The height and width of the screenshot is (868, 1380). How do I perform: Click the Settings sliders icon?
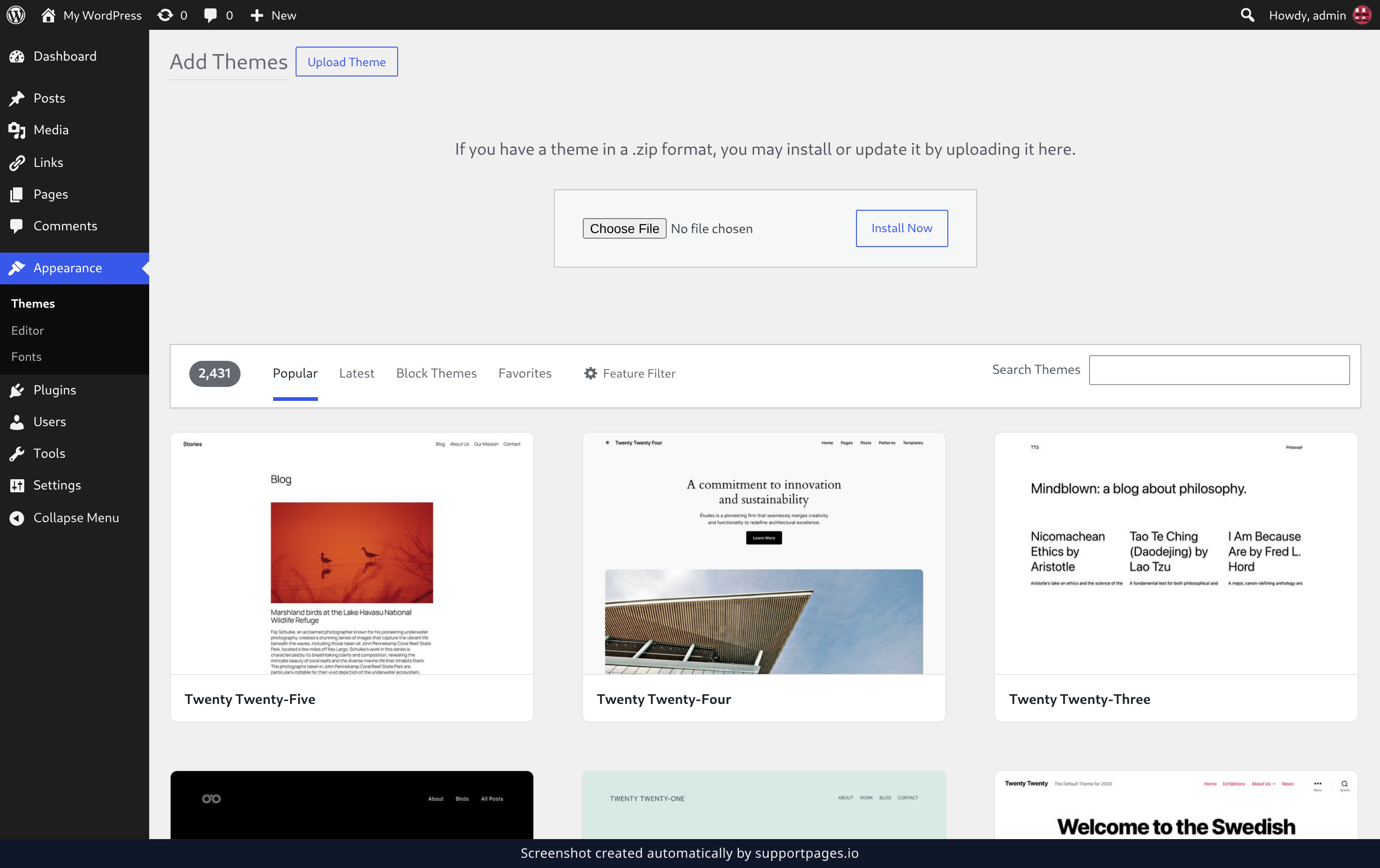coord(17,485)
